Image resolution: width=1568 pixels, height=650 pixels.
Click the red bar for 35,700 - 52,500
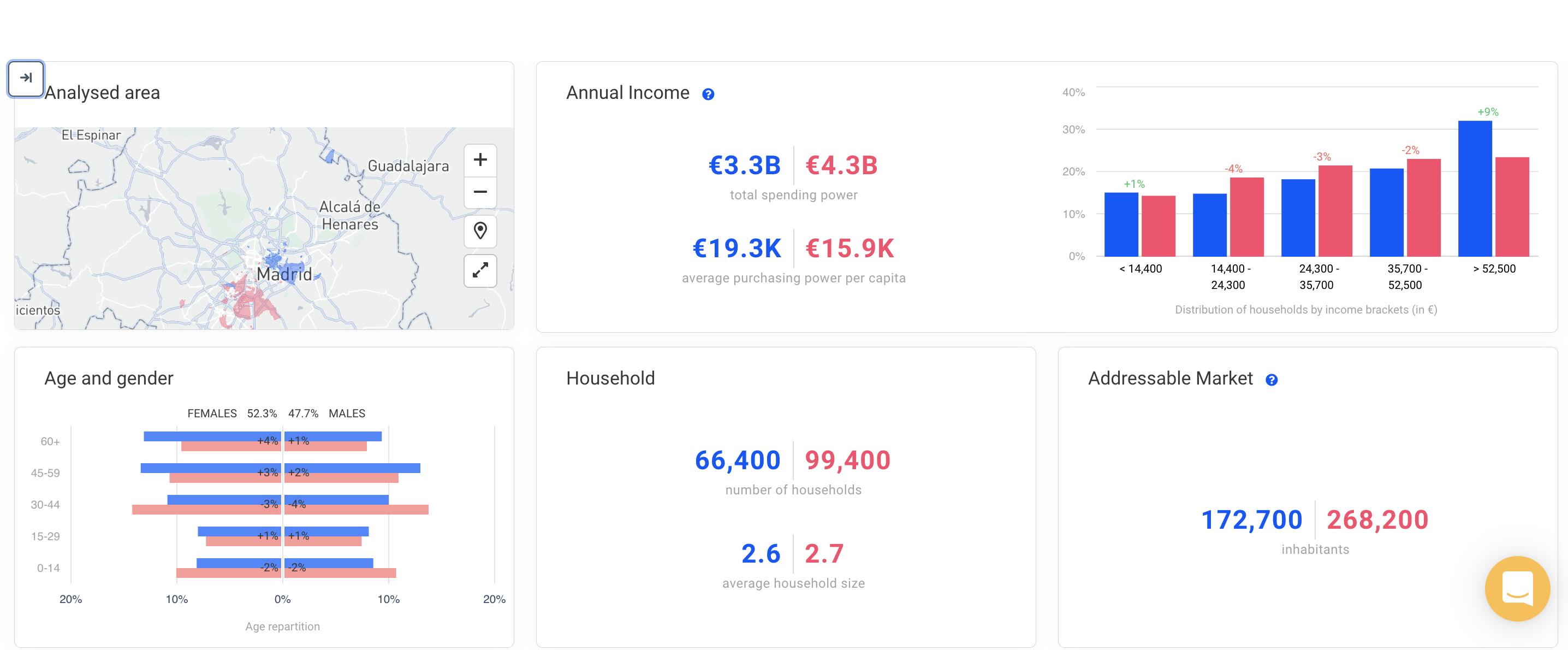[1423, 208]
